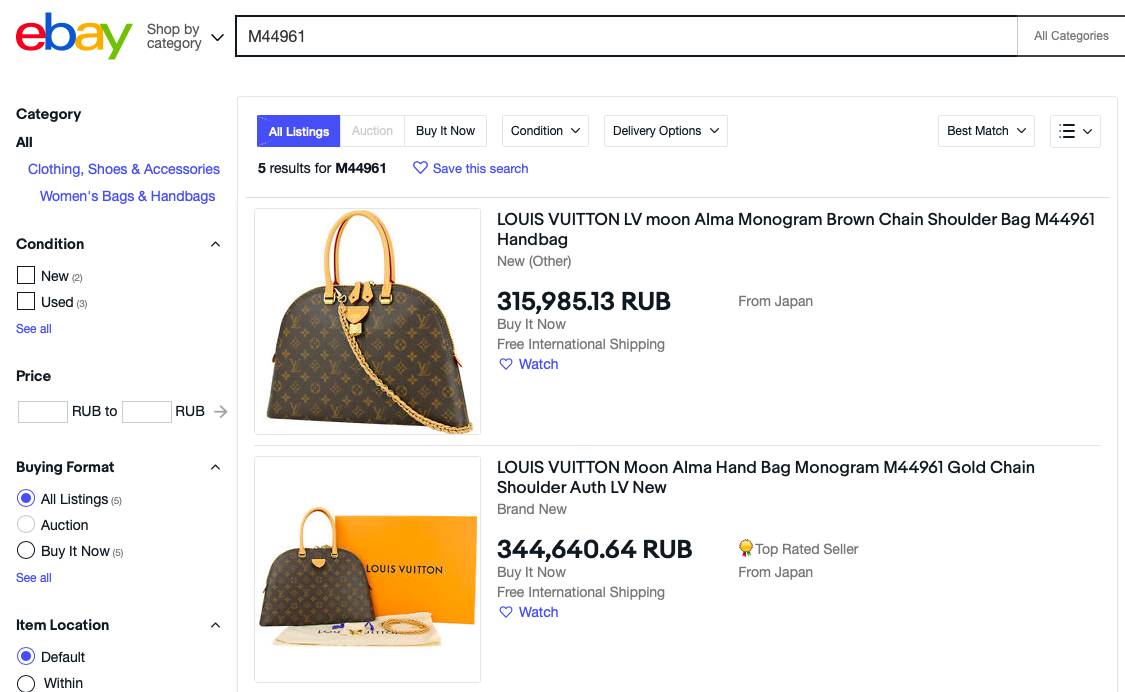1125x692 pixels.
Task: Collapse the Buying Format section
Action: [x=215, y=467]
